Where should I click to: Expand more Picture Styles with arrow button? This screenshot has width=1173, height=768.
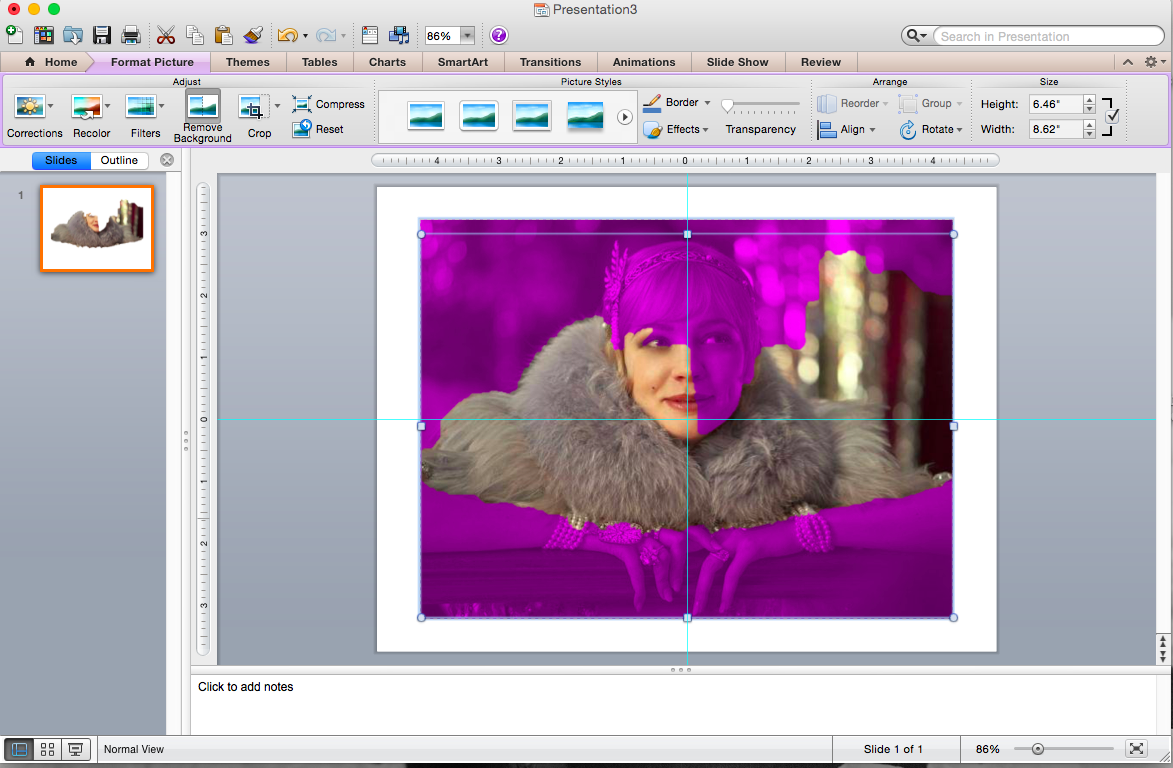click(x=625, y=117)
